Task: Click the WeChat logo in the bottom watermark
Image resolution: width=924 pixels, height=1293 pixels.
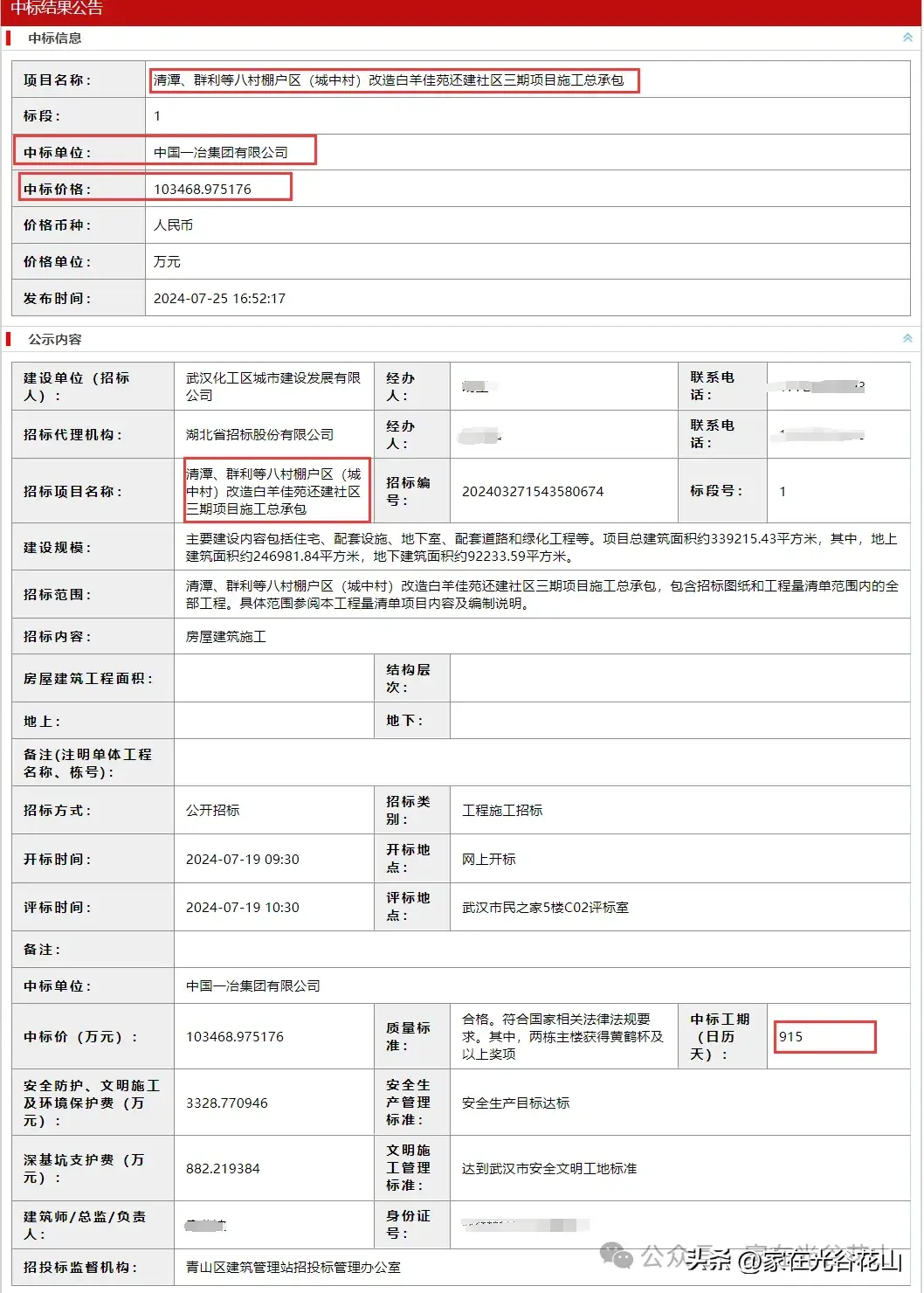Action: (619, 1257)
